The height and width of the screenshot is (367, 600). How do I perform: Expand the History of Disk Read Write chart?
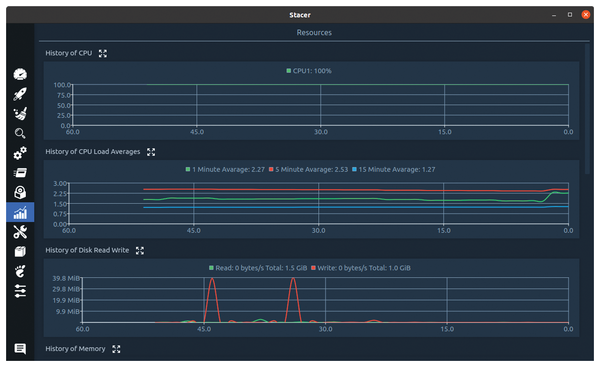[x=140, y=251]
